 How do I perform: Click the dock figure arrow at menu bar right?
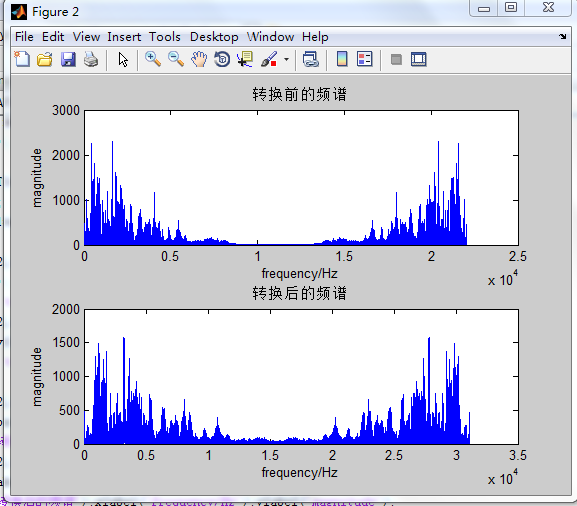tap(562, 36)
